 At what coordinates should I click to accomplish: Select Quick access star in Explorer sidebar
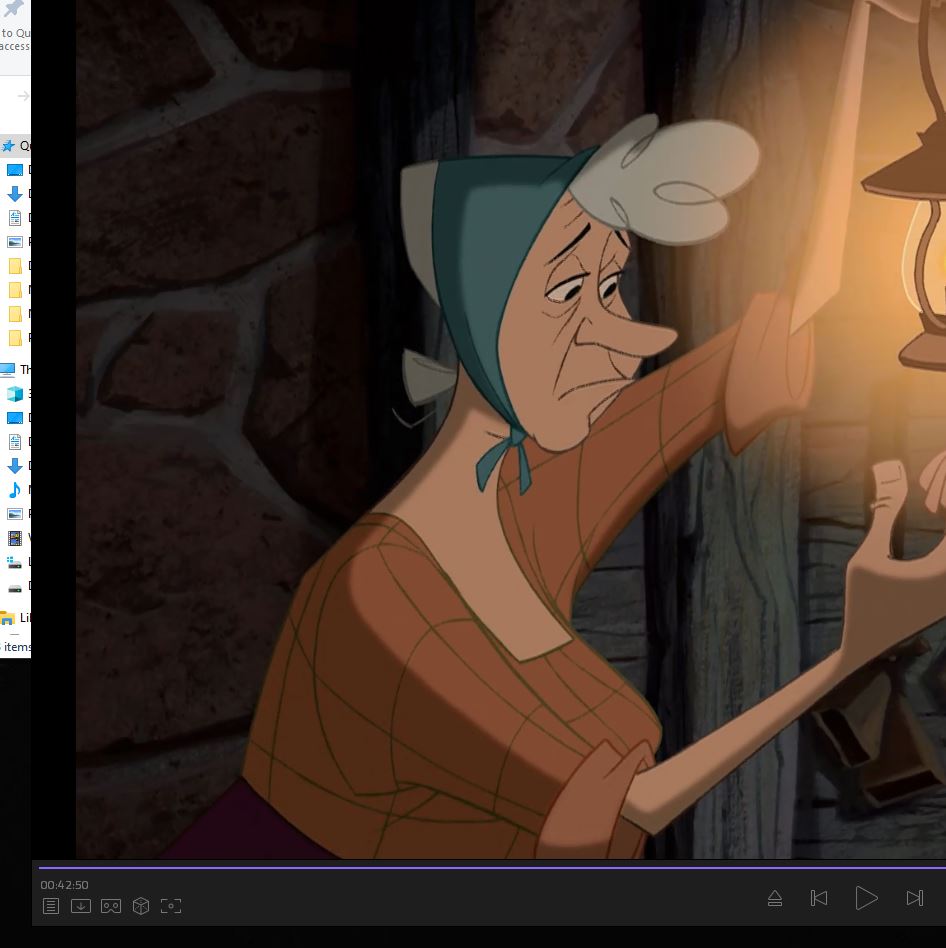9,146
